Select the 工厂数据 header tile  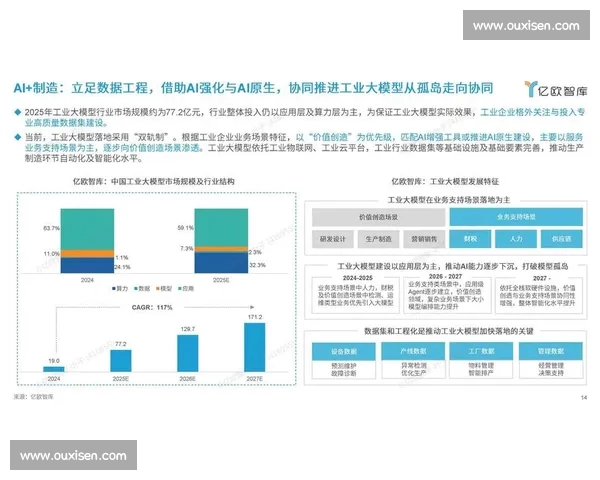pos(481,351)
